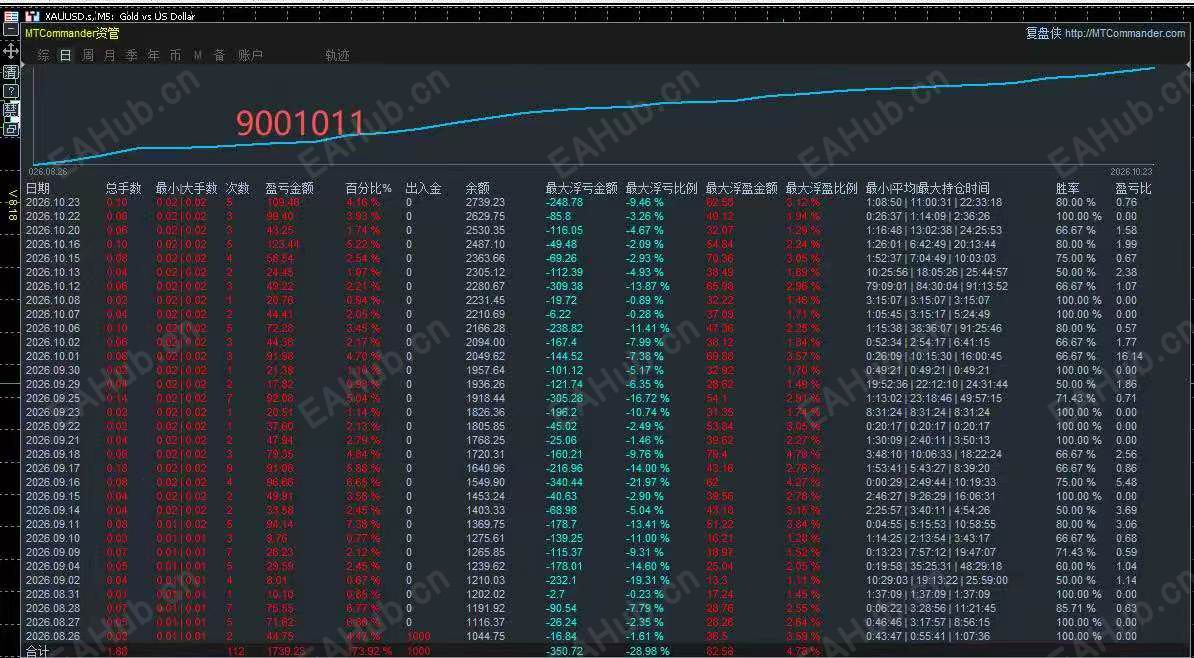Viewport: 1194px width, 658px height.
Task: Click the V.8.18 version label
Action: point(11,204)
